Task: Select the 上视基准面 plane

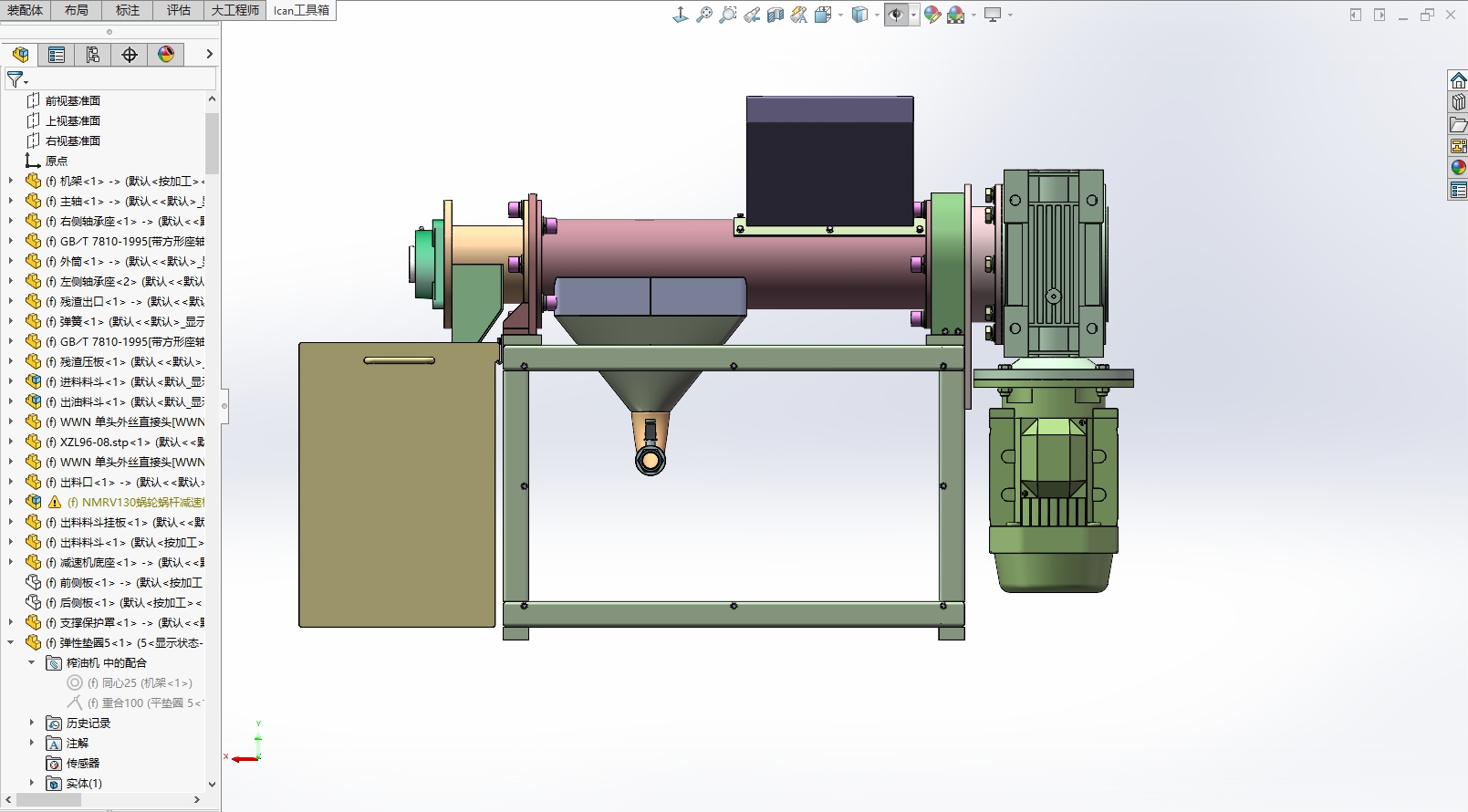Action: (73, 120)
